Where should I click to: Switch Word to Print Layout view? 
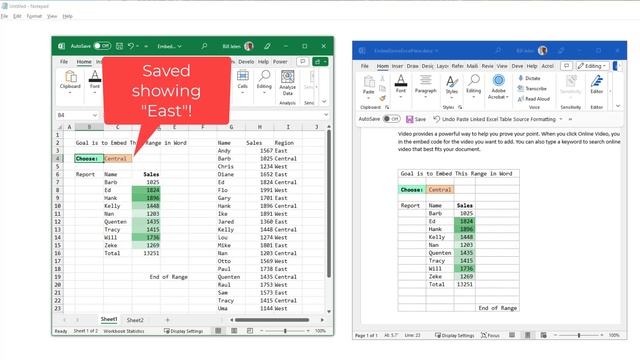[x=527, y=335]
